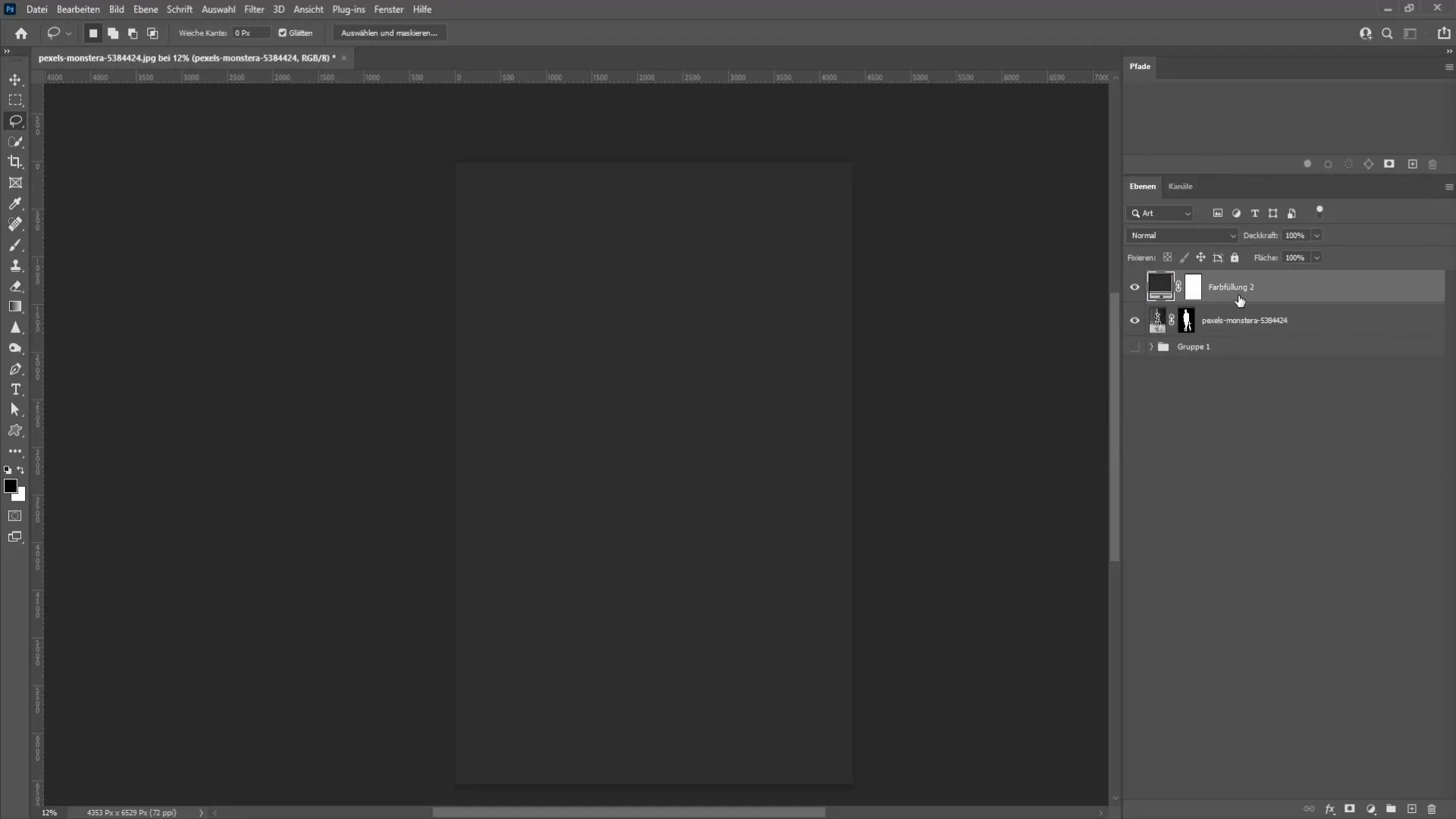Toggle visibility of pexels-monstera-5384424 layer

(x=1134, y=320)
